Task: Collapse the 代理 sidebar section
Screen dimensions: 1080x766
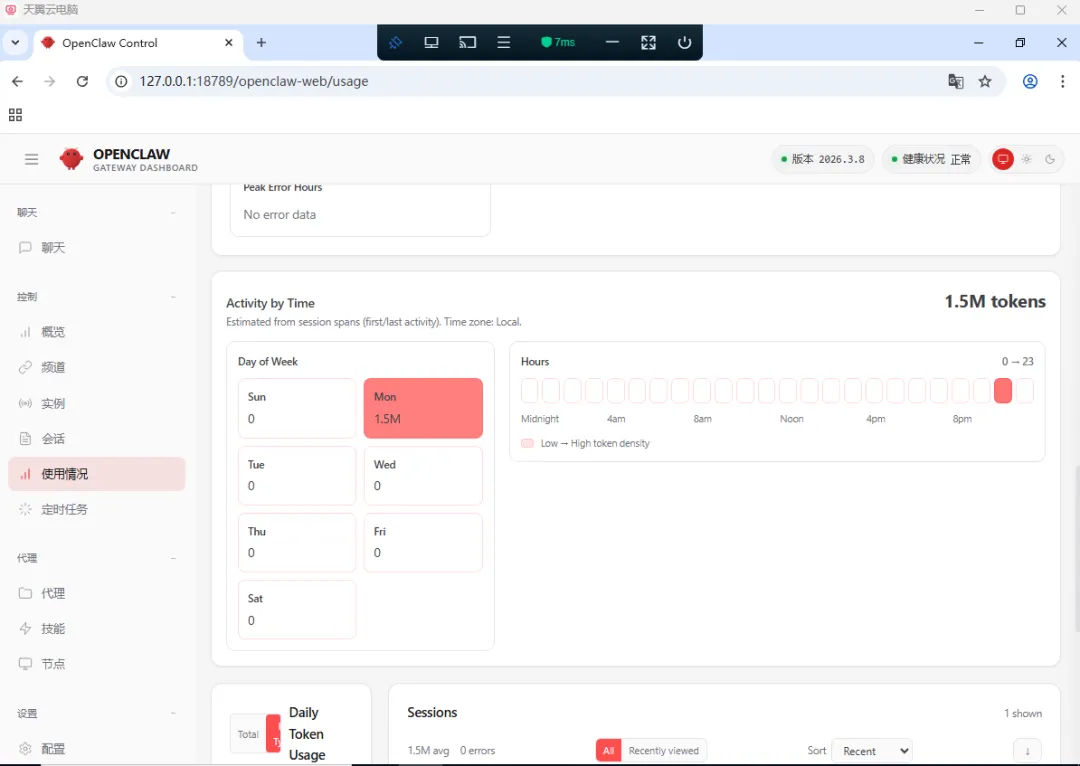Action: click(x=173, y=558)
